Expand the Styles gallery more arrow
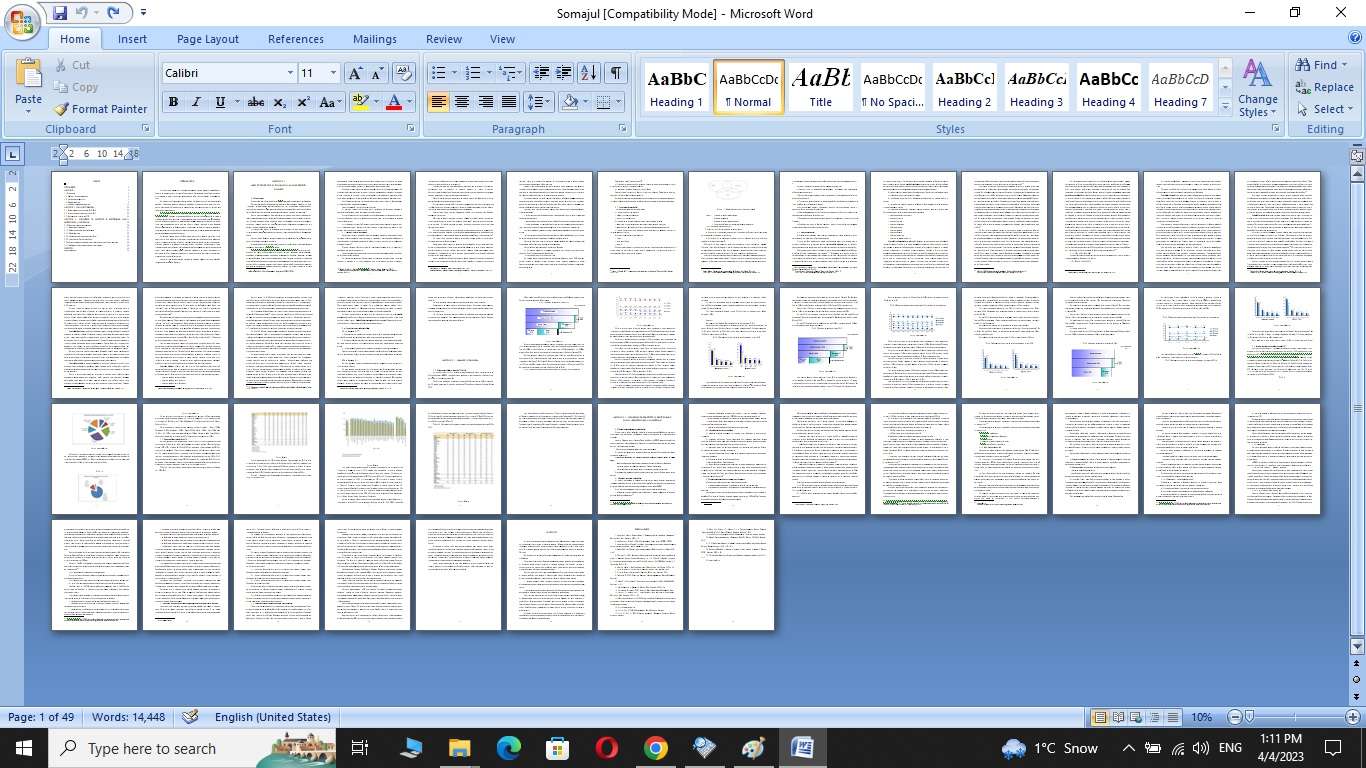 click(x=1225, y=106)
